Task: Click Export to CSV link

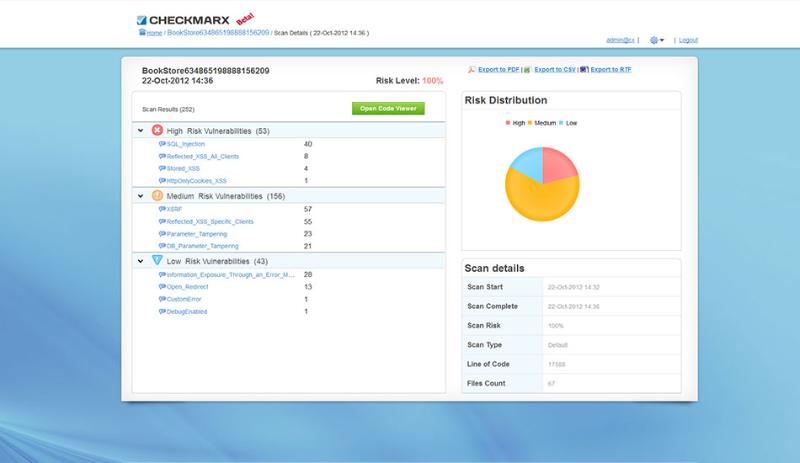Action: coord(555,69)
